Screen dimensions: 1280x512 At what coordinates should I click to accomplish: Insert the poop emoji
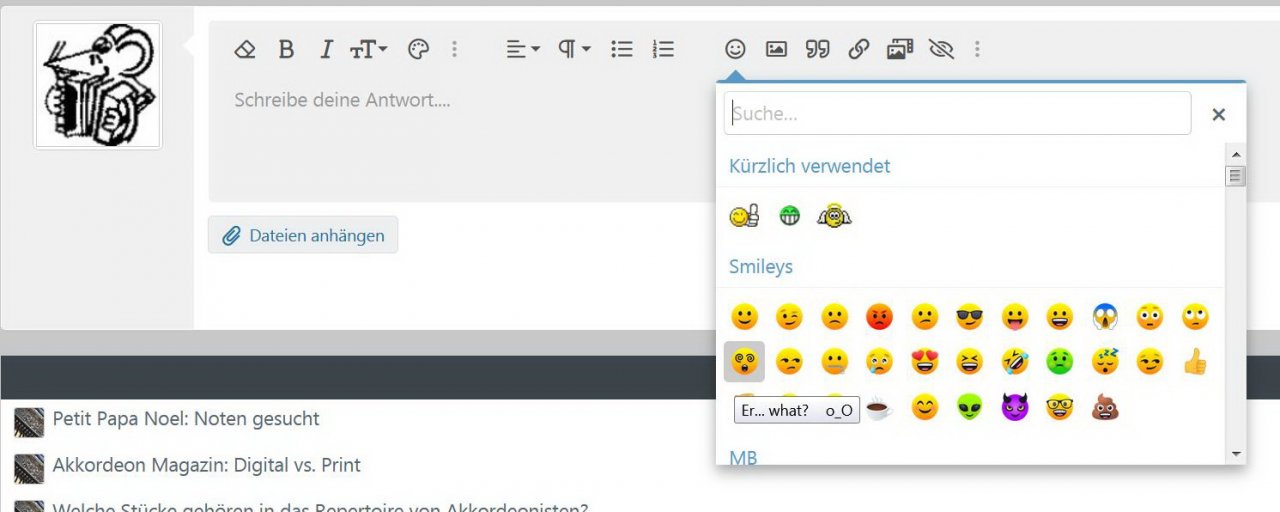click(x=1105, y=408)
